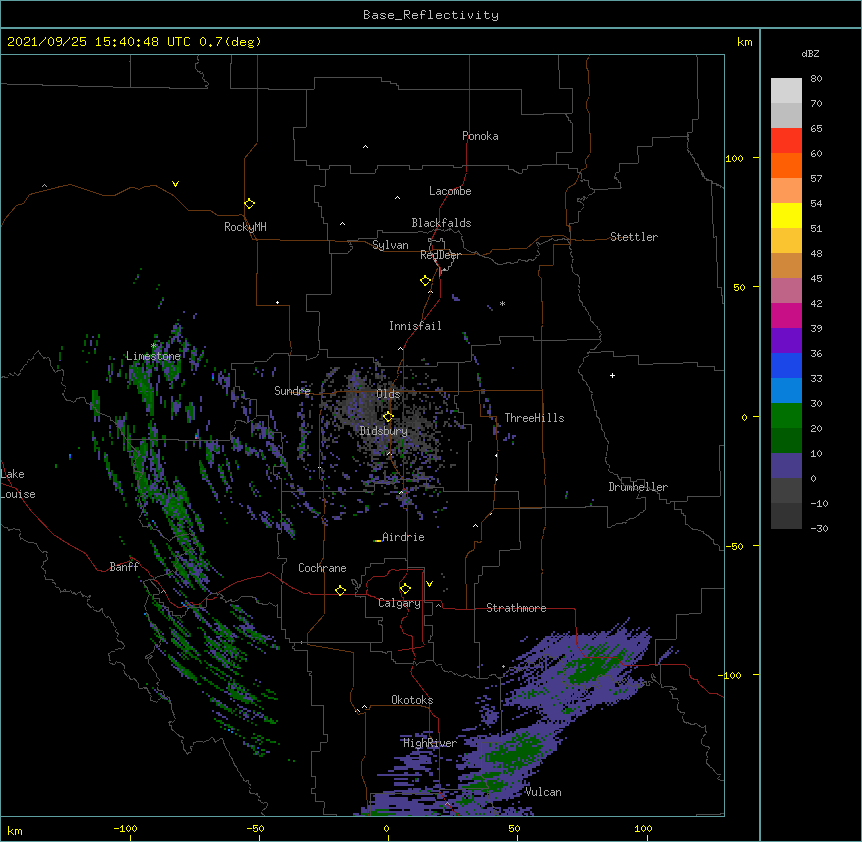Click the Okotoks town label
The image size is (862, 842).
[412, 700]
